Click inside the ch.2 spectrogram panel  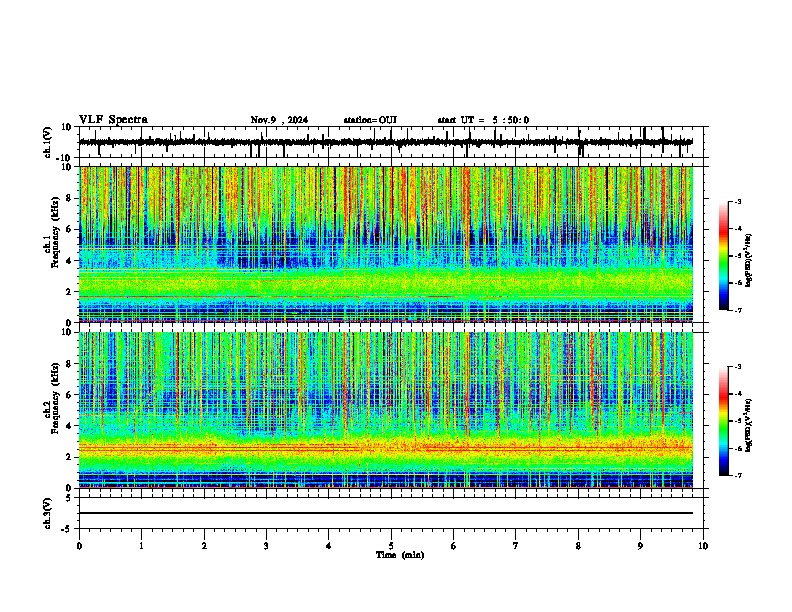tap(386, 410)
